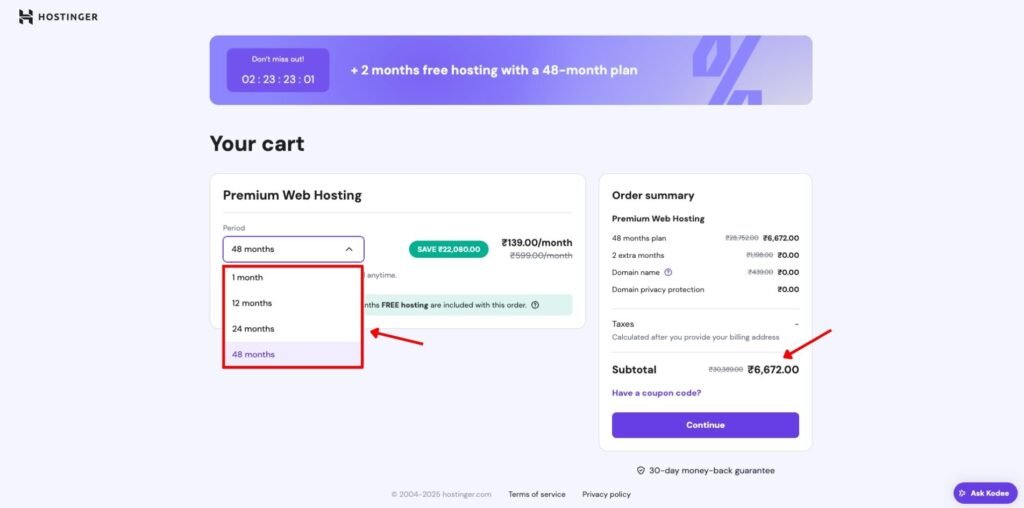Open the Terms of service link

[537, 494]
